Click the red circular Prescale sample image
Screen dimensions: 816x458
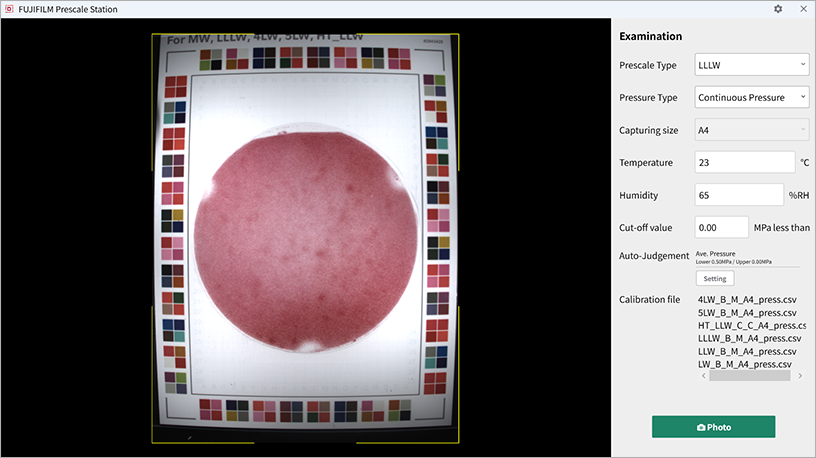[x=303, y=242]
